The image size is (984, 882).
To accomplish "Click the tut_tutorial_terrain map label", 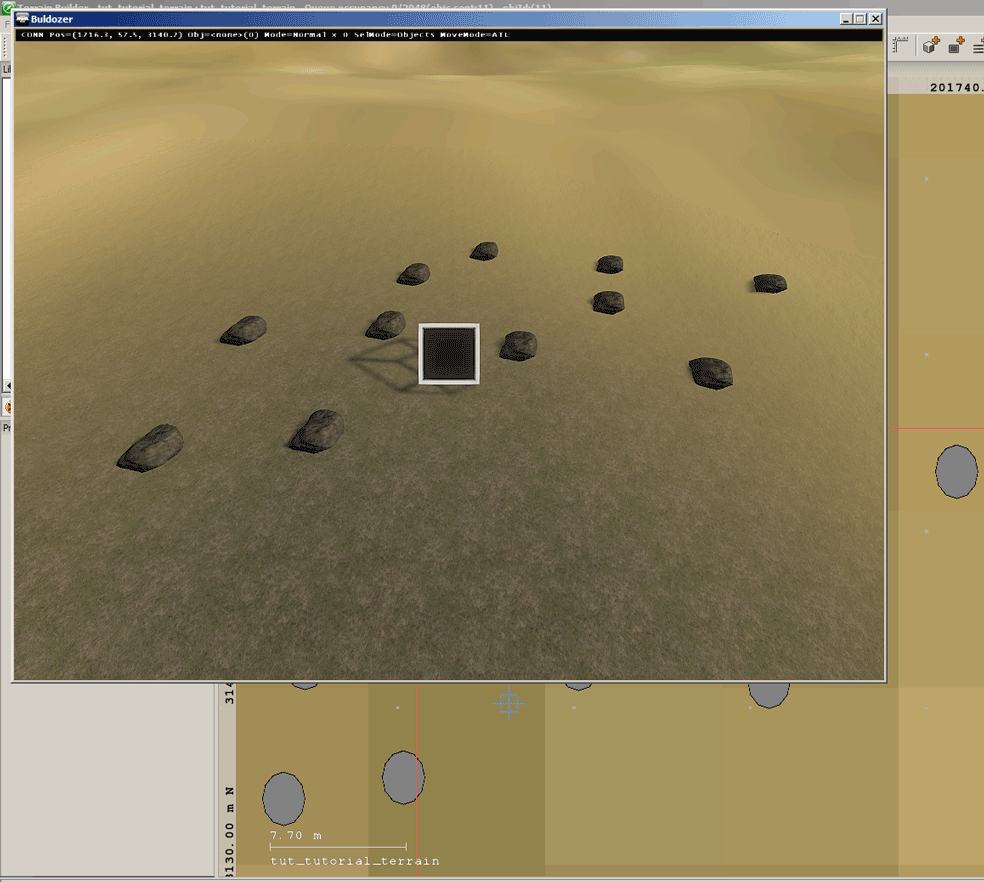I will [x=354, y=861].
